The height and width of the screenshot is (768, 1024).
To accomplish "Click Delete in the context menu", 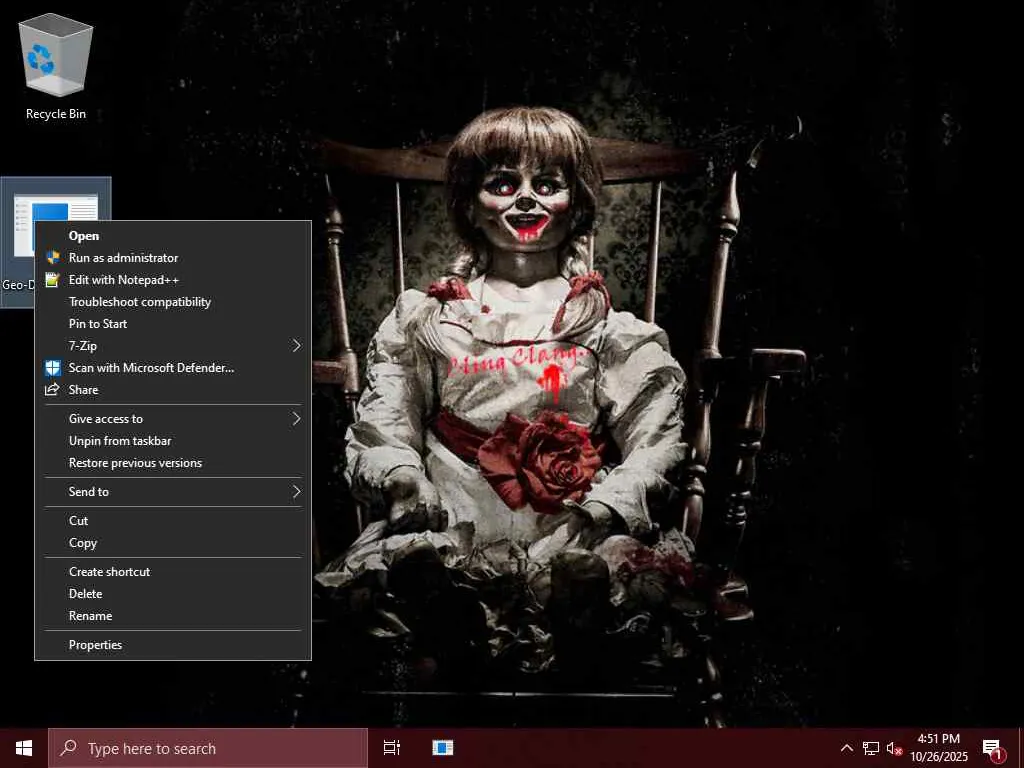I will click(173, 594).
